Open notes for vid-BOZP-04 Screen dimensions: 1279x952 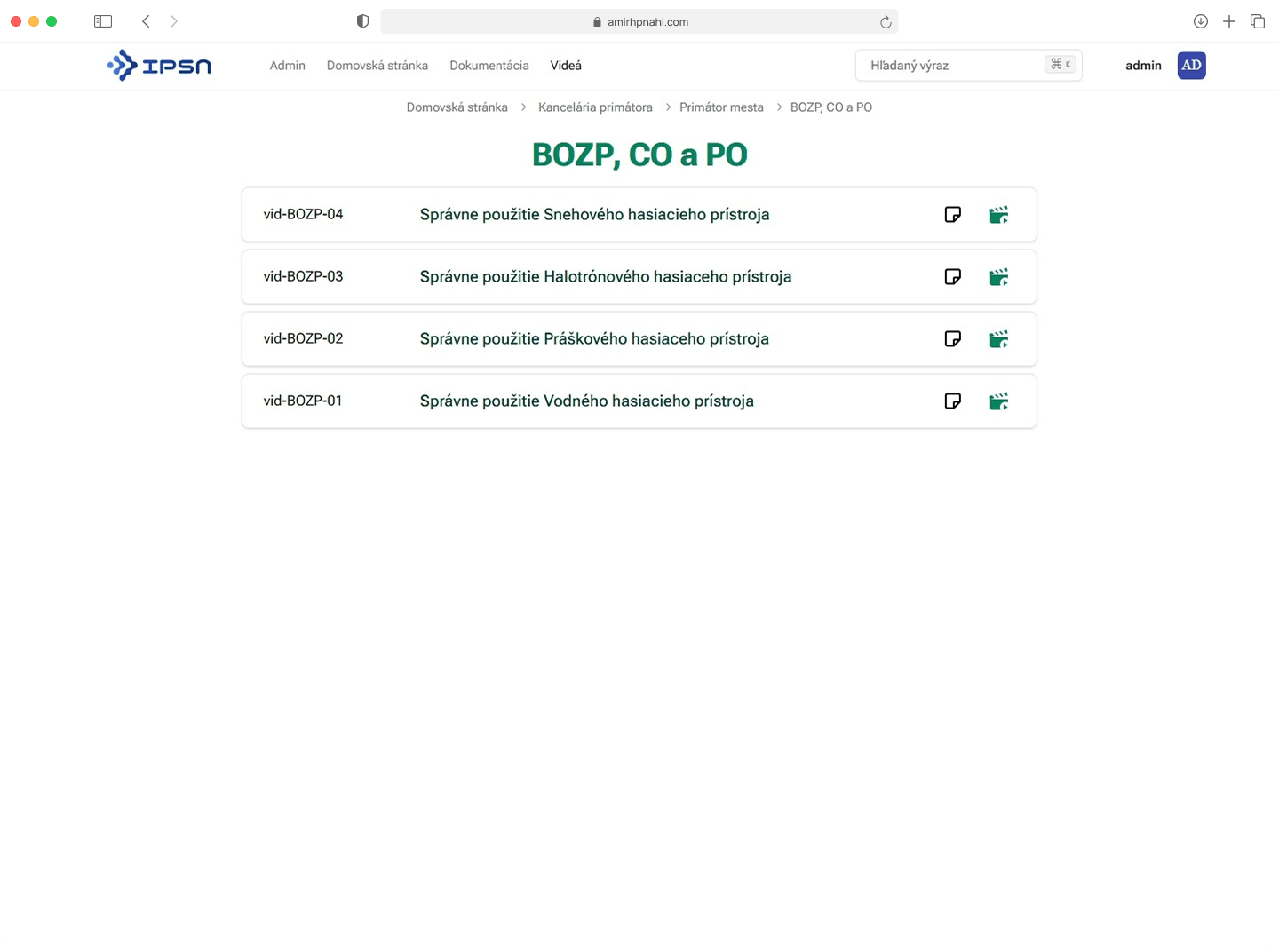pyautogui.click(x=952, y=214)
